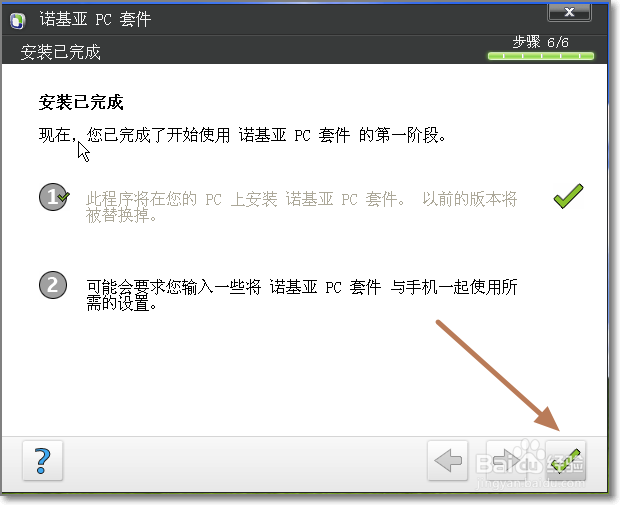620x505 pixels.
Task: Click the step 2 description about 手机 settings
Action: pyautogui.click(x=302, y=295)
